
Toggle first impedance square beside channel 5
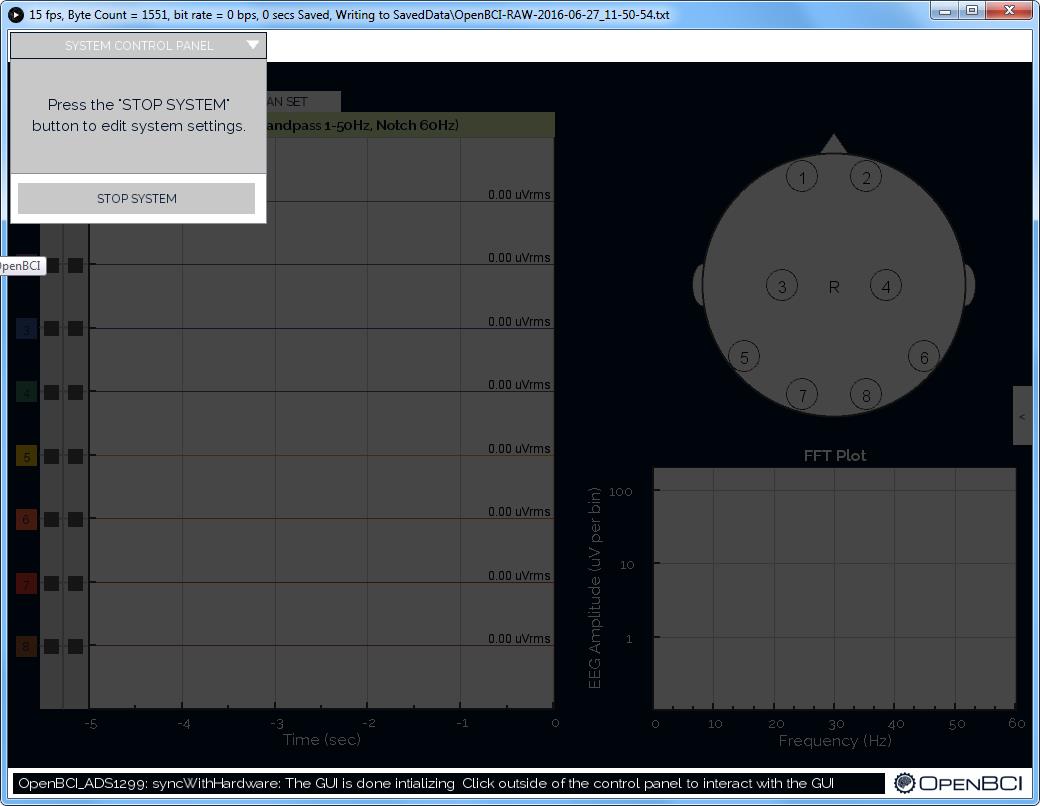click(x=52, y=456)
